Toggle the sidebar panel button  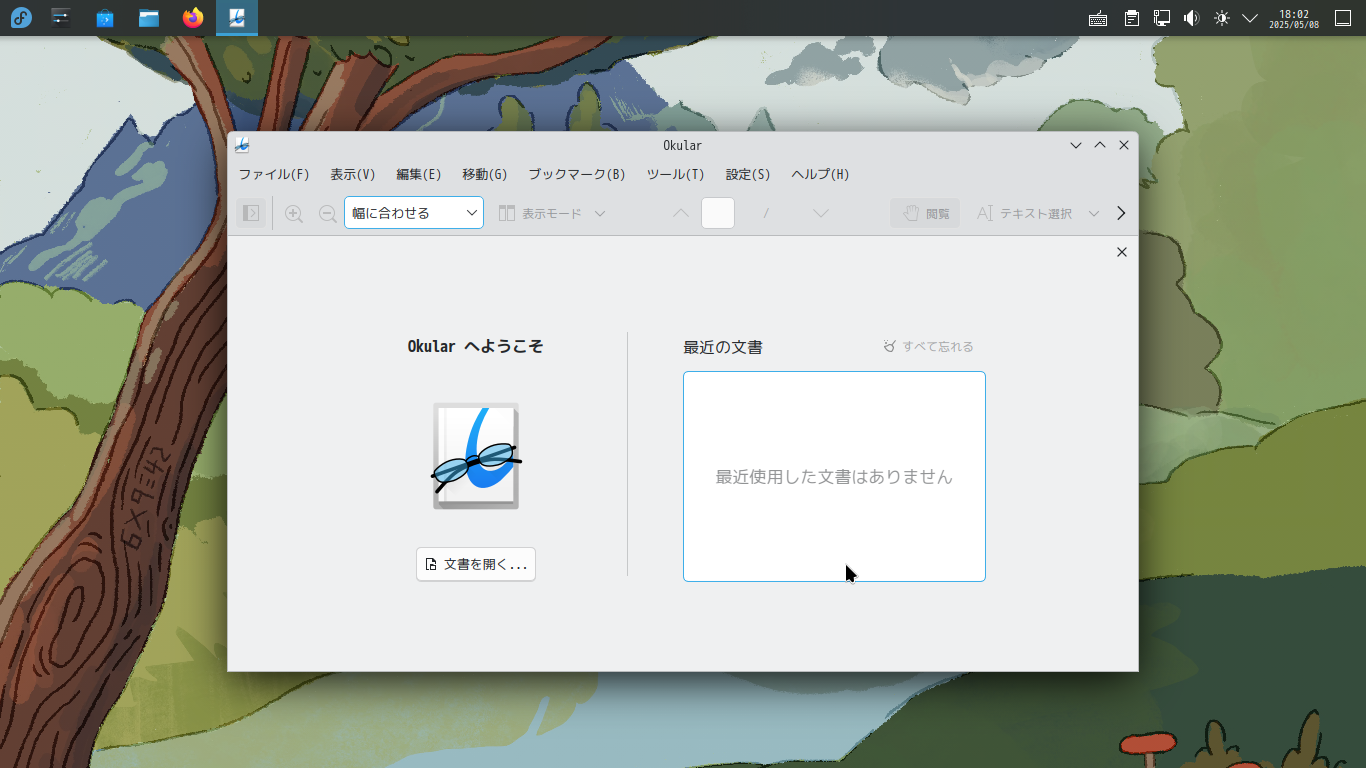[252, 213]
